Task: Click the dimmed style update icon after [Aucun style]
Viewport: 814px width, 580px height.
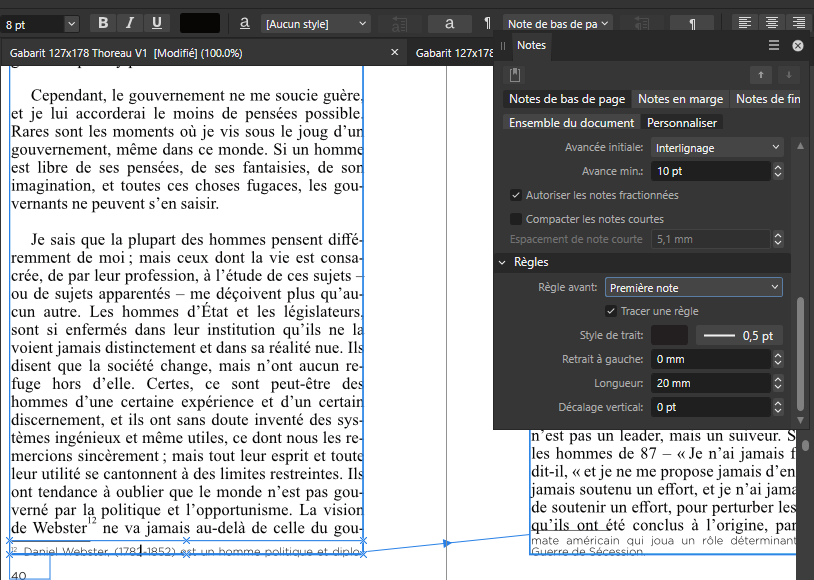Action: 399,24
